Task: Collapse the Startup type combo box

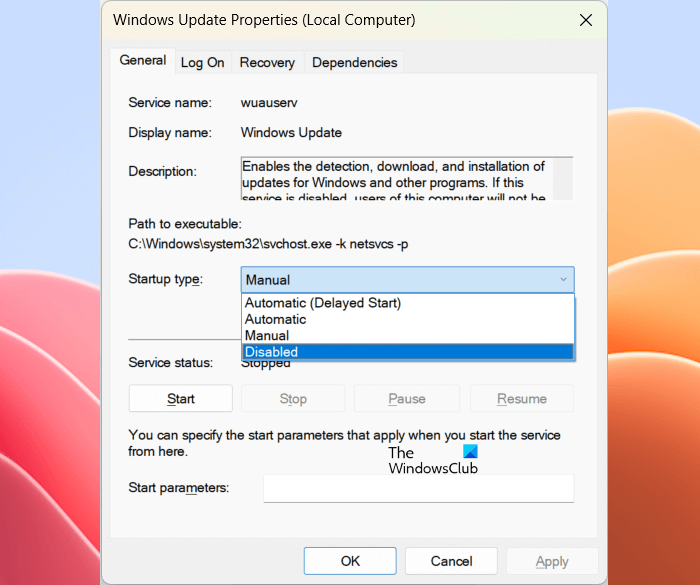Action: tap(407, 280)
